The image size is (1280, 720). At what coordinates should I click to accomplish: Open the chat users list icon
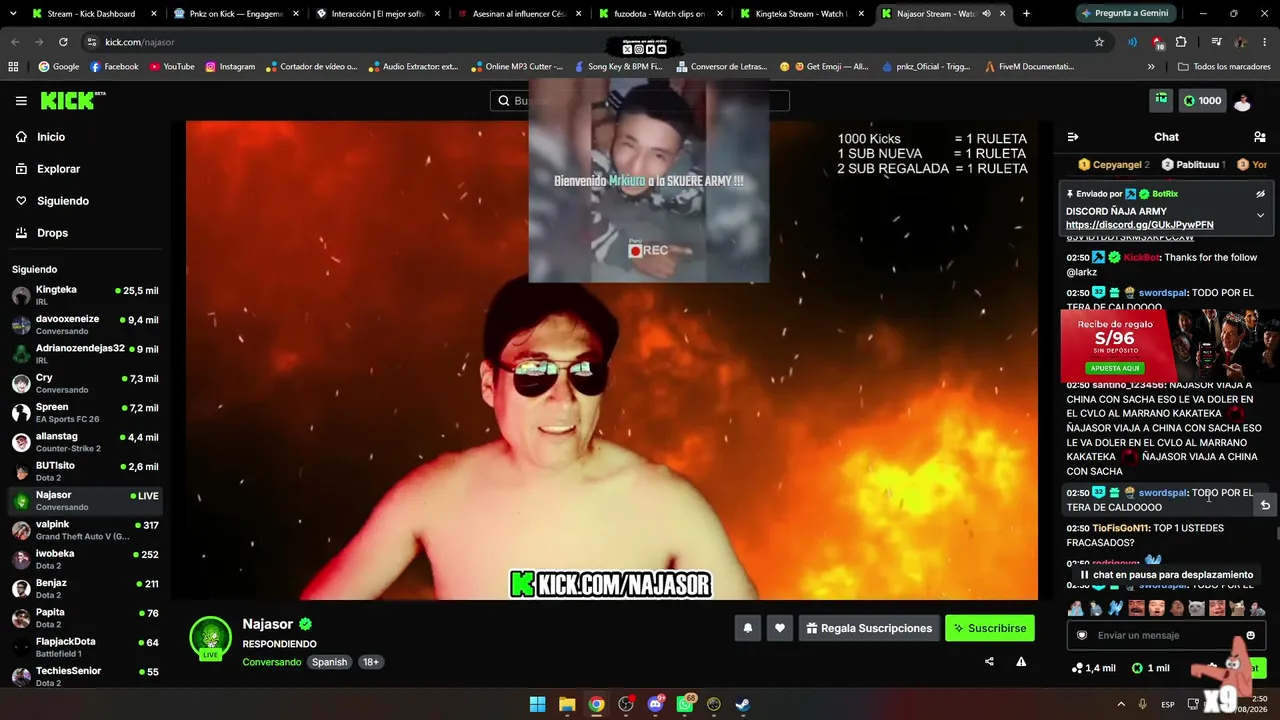click(x=1260, y=137)
